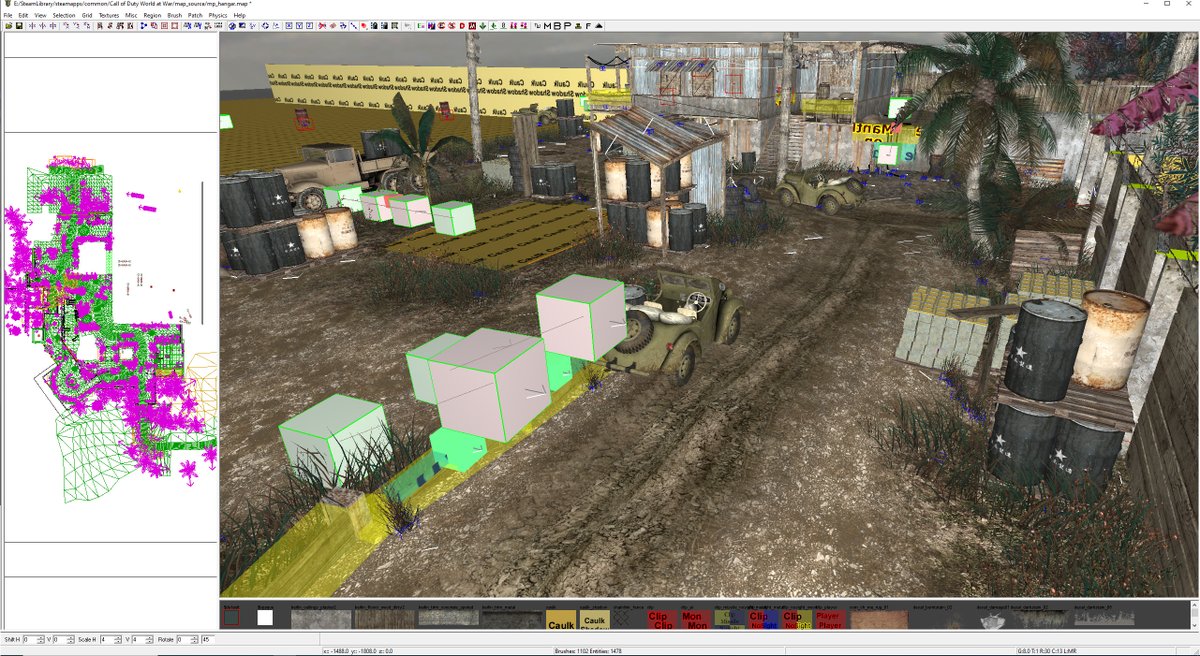Open the Grid menu

87,16
